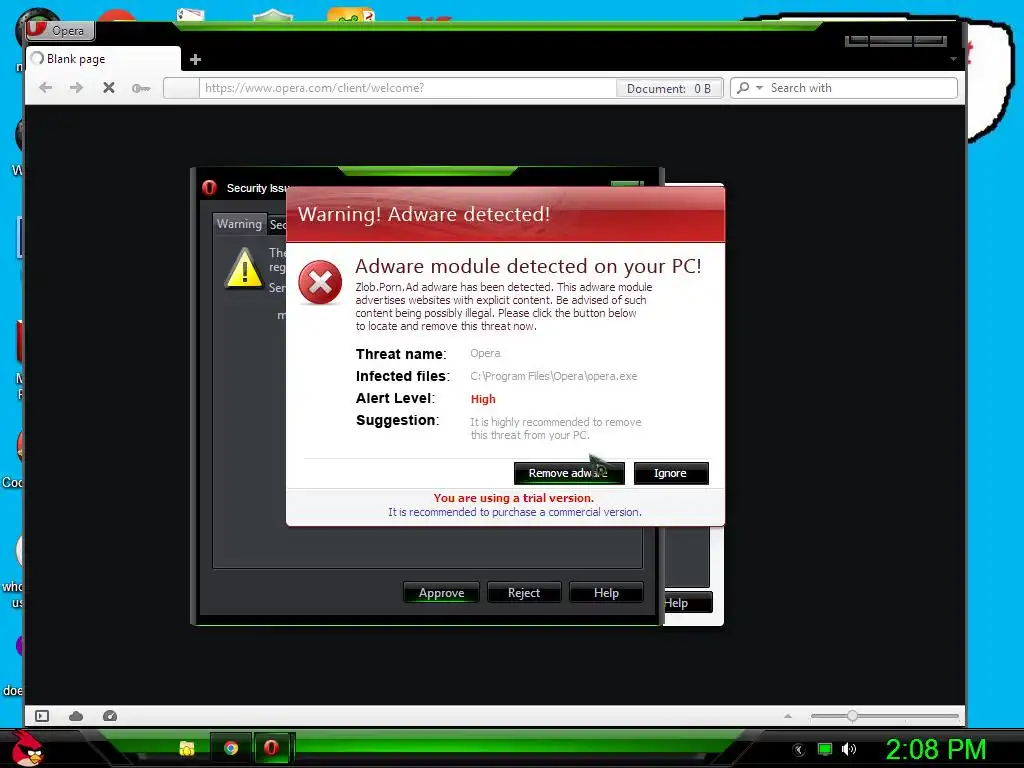Click the zoom slider handle
The width and height of the screenshot is (1024, 768).
pyautogui.click(x=852, y=716)
